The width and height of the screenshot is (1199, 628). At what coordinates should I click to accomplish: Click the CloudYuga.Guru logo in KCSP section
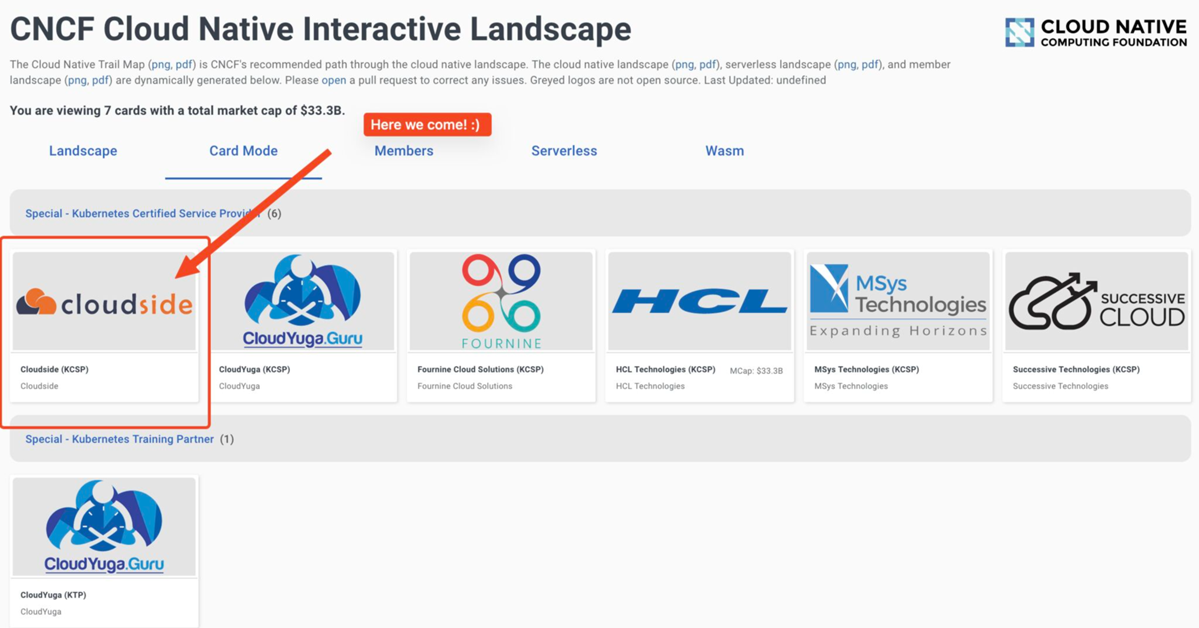[303, 302]
